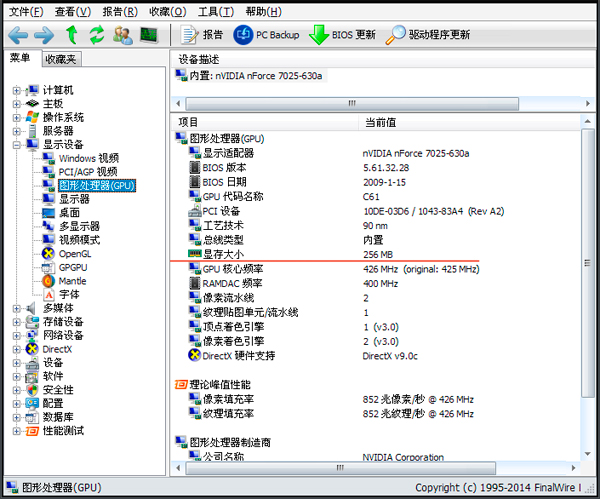Select the 像素填充率 row
600x499 pixels.
point(375,399)
